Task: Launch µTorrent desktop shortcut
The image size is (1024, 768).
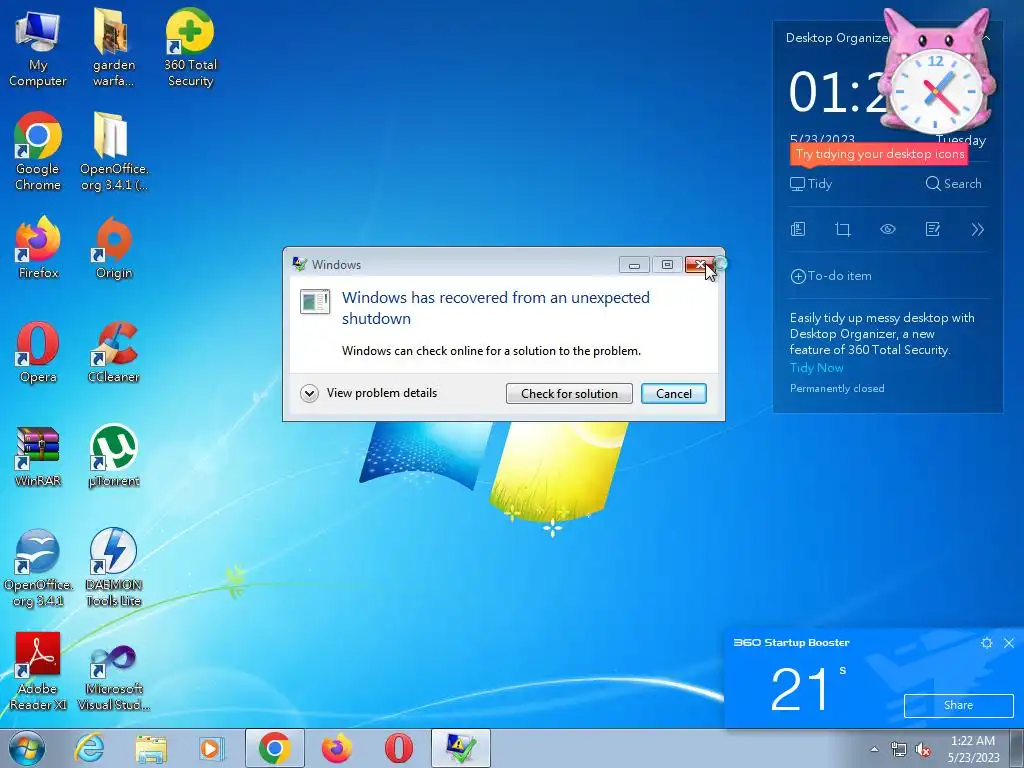Action: tap(114, 456)
